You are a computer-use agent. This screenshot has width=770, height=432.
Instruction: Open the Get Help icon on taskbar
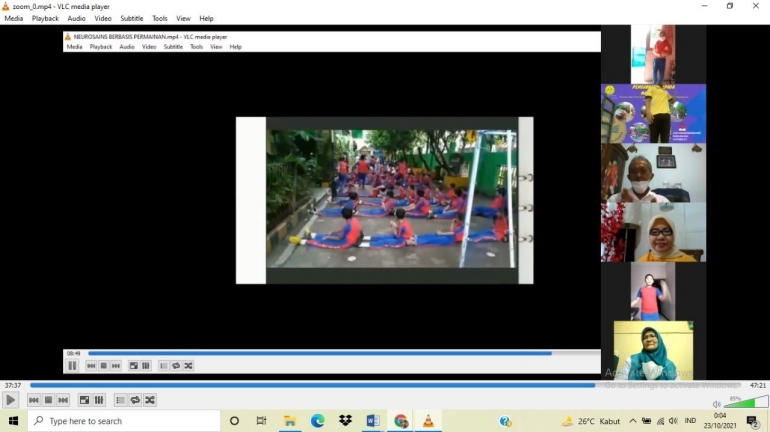(505, 421)
